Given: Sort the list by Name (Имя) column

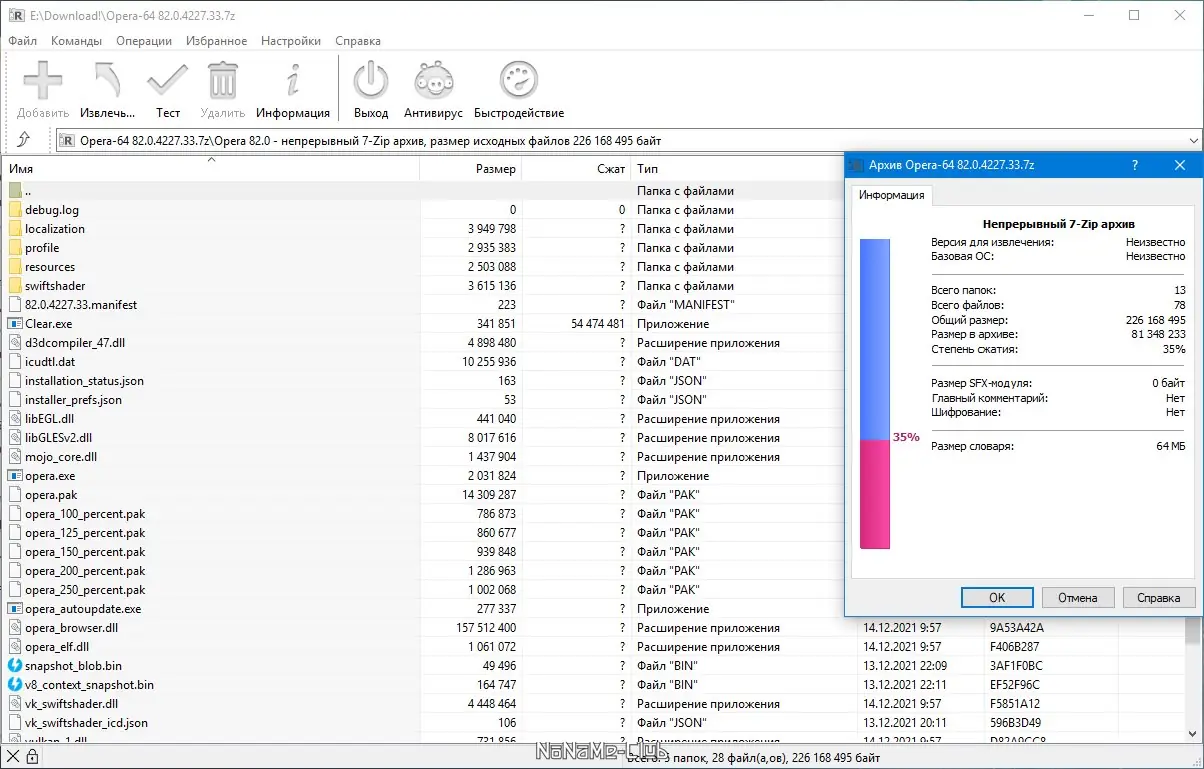Looking at the screenshot, I should [x=21, y=169].
